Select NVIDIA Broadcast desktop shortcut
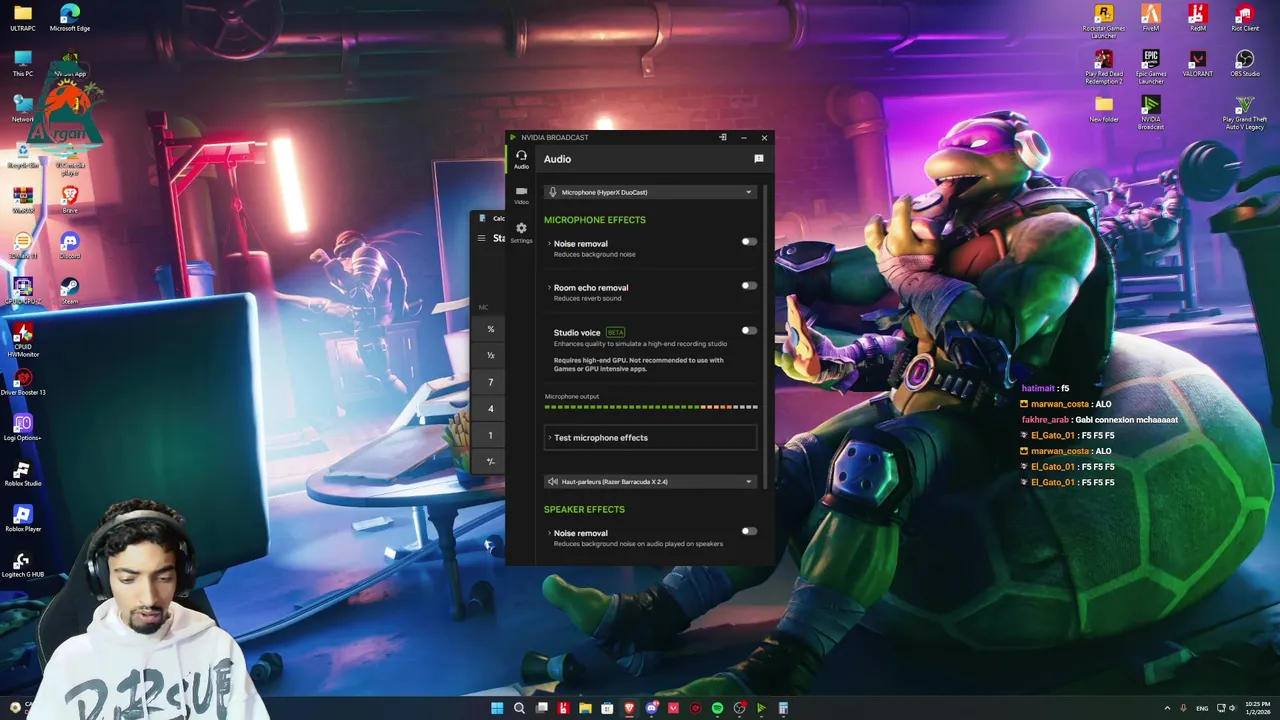Screen dimensions: 1280x720 (1151, 112)
